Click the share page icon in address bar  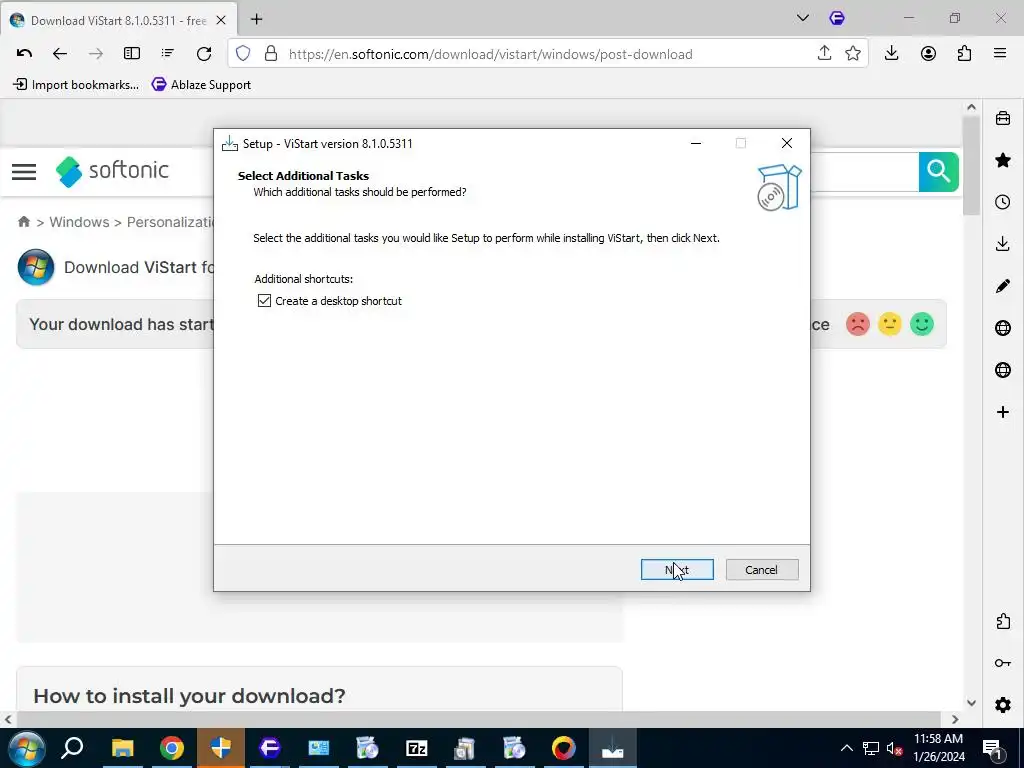[824, 54]
